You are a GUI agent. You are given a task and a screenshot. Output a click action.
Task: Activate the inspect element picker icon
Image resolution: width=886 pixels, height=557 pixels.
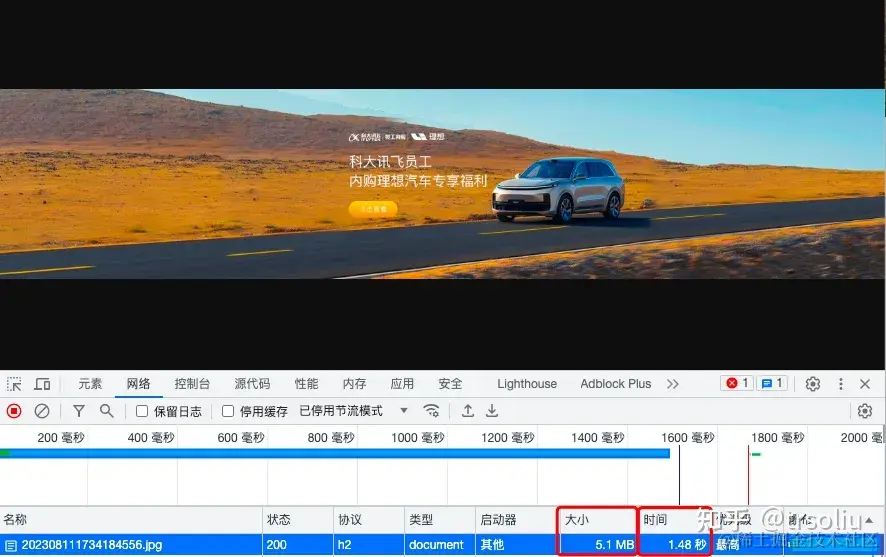pos(14,384)
